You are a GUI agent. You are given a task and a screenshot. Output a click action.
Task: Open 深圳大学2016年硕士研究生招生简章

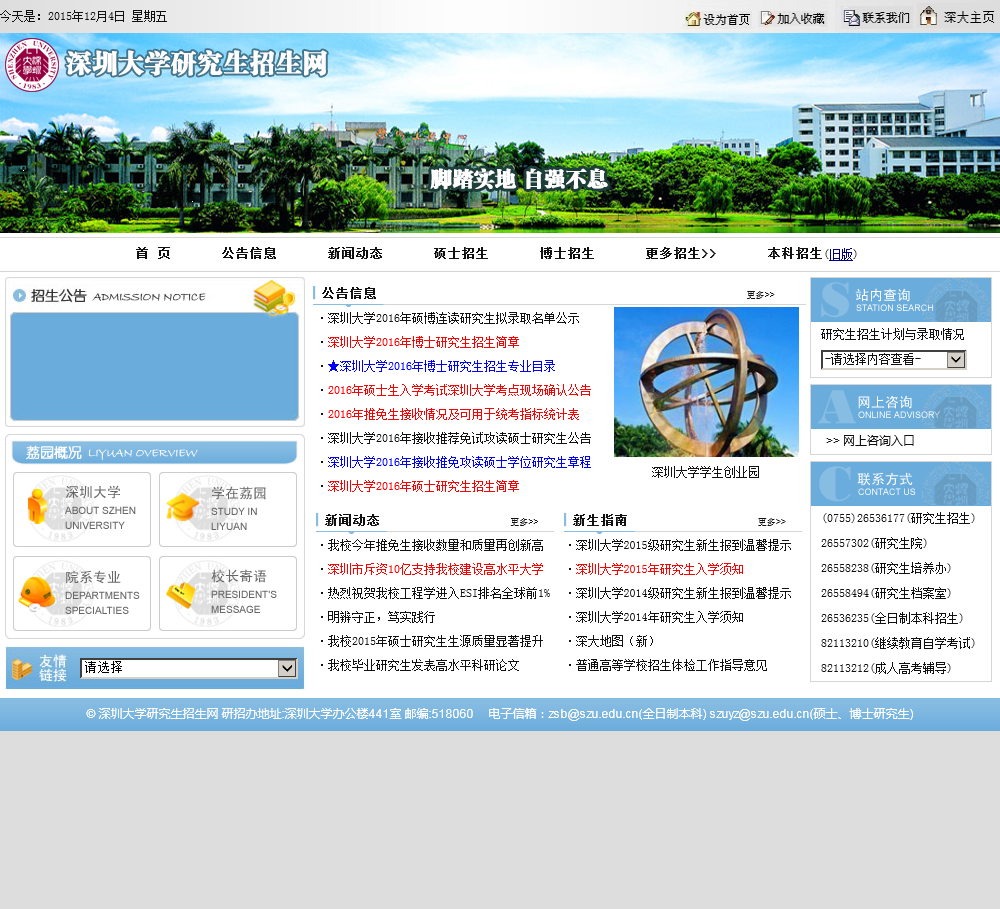tap(423, 487)
